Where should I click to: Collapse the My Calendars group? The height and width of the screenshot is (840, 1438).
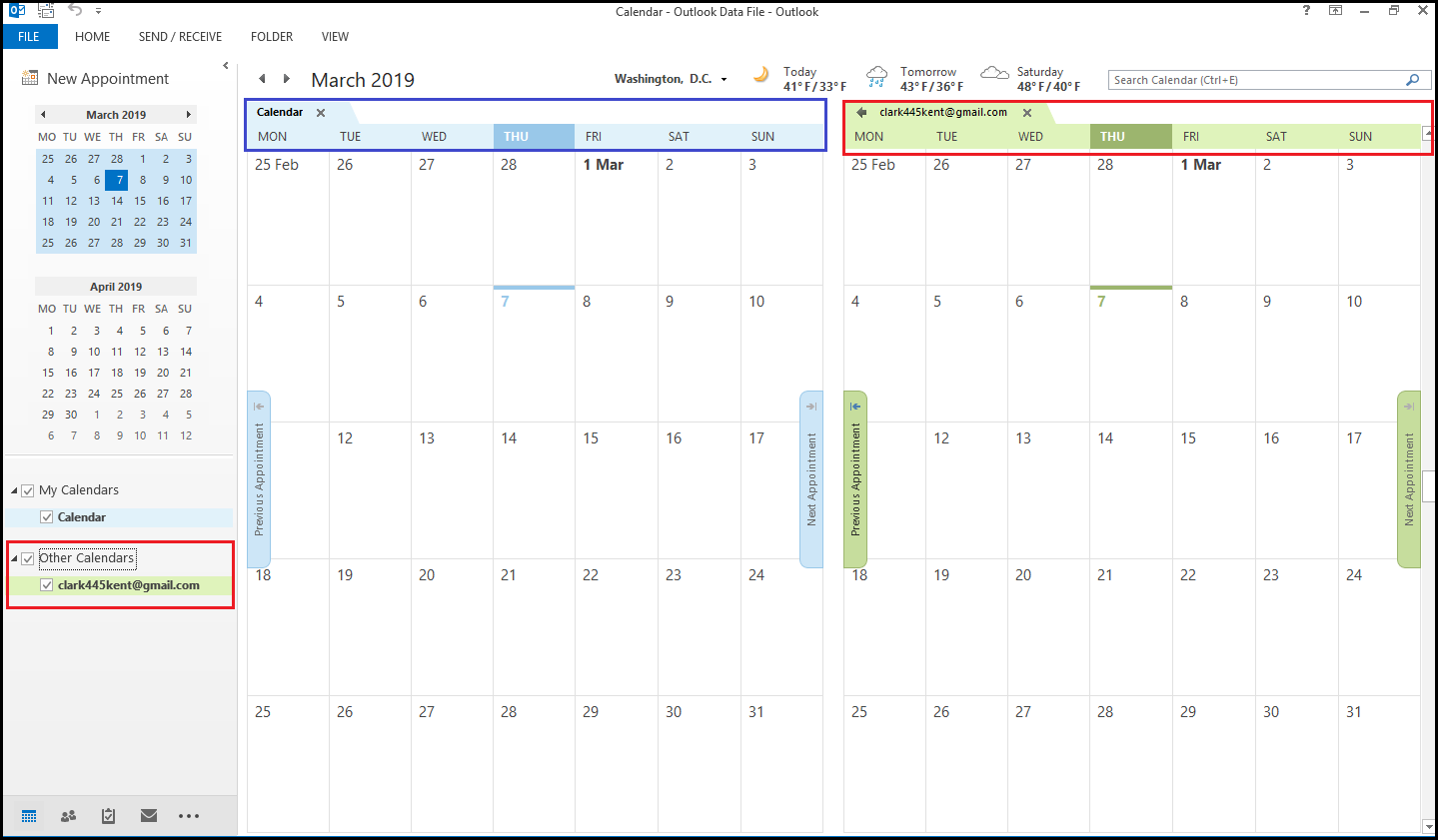click(x=14, y=490)
